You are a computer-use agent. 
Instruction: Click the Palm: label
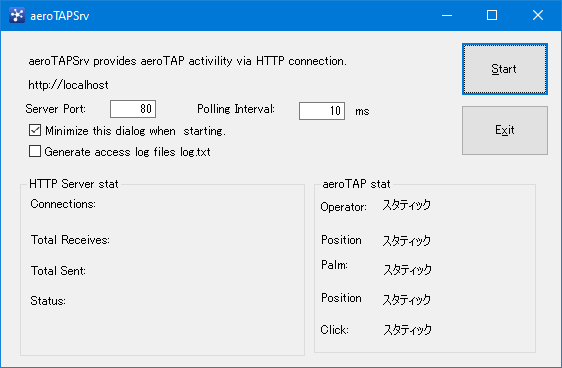(334, 265)
